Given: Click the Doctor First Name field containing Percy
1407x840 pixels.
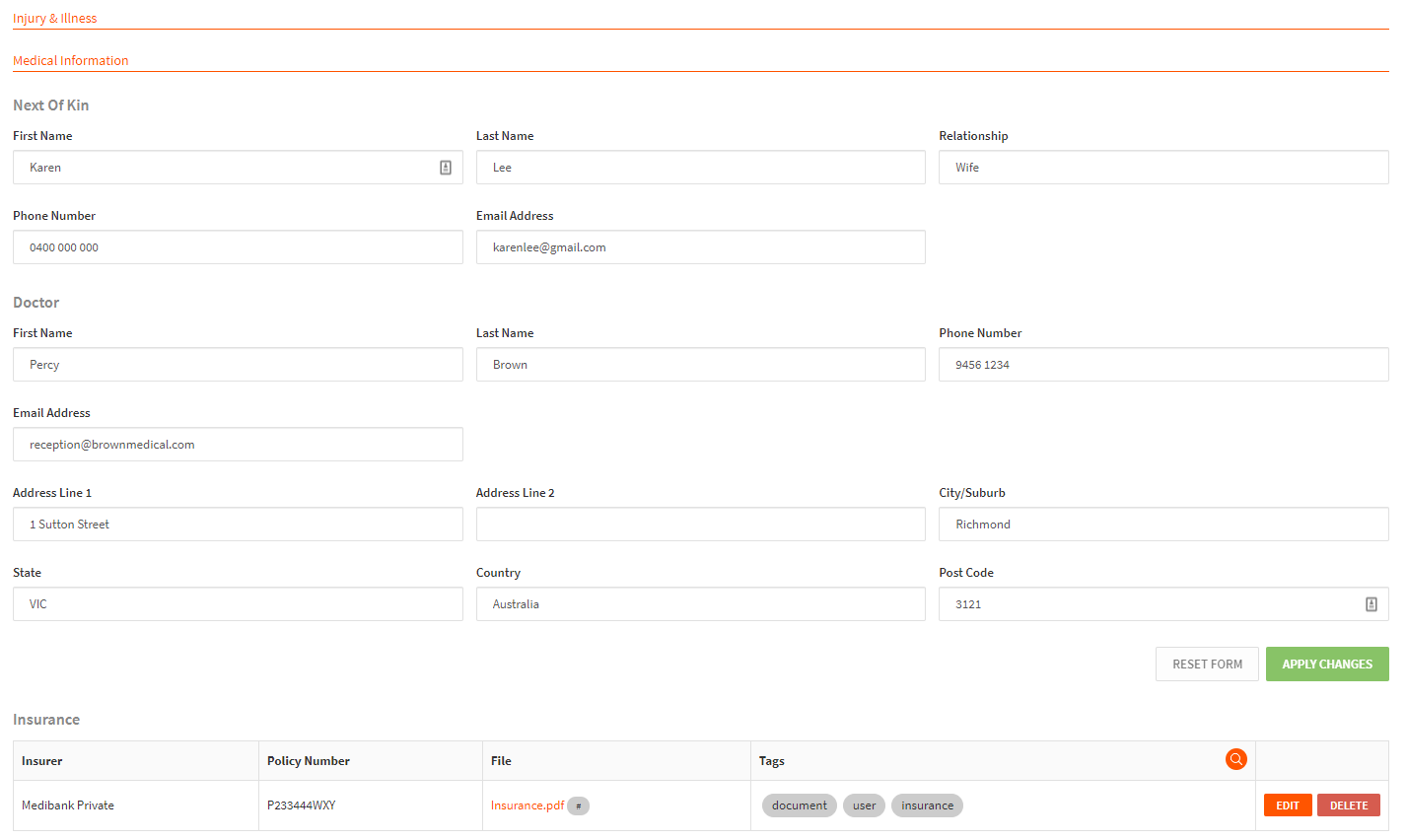Looking at the screenshot, I should pos(238,365).
